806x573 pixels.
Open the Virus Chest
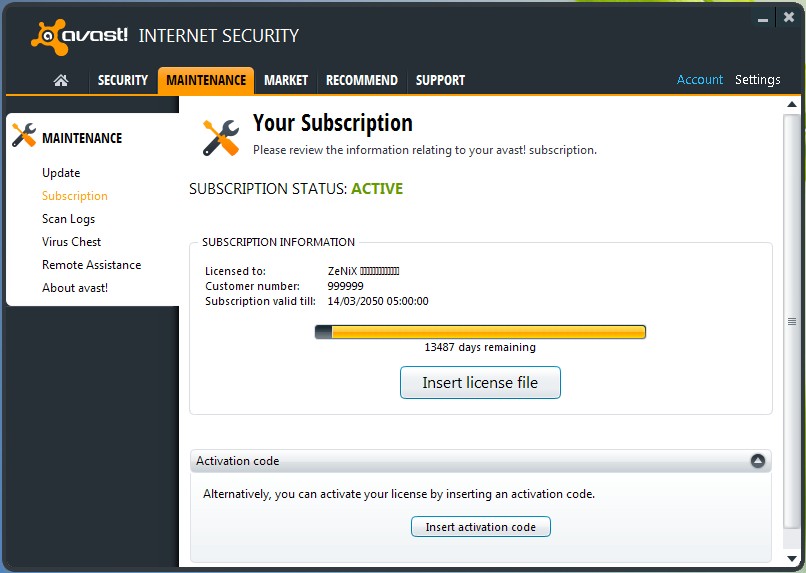coord(71,242)
